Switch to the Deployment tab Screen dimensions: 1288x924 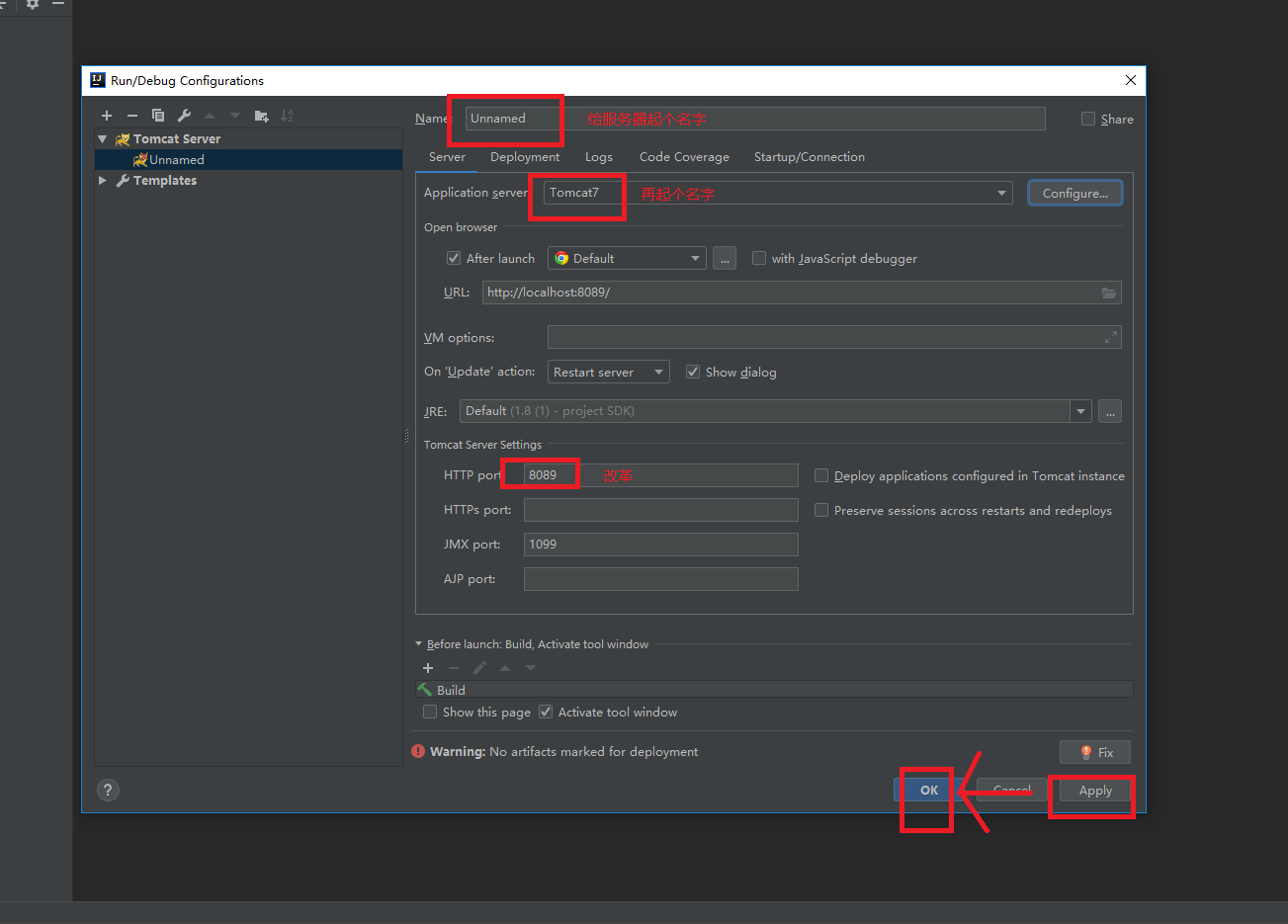point(525,157)
